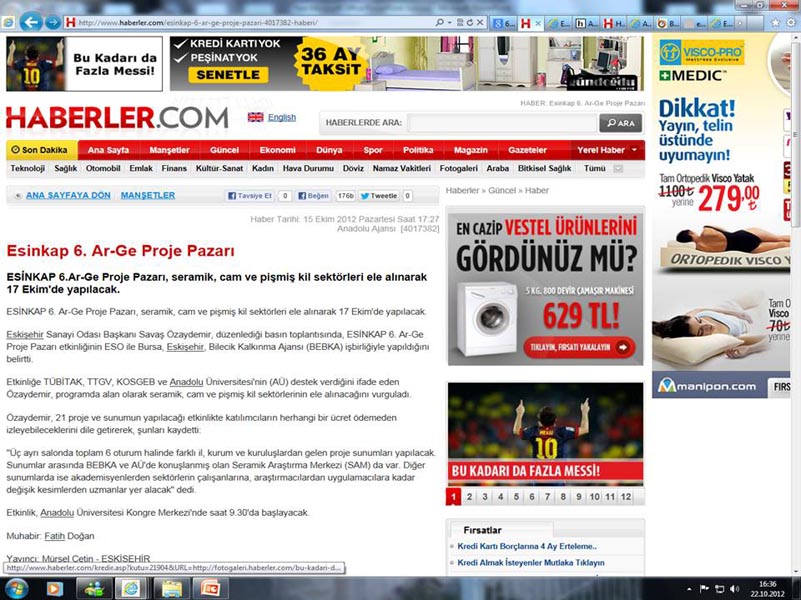The image size is (801, 600).
Task: Click the Messi slider photo in sidebar
Action: coord(546,433)
